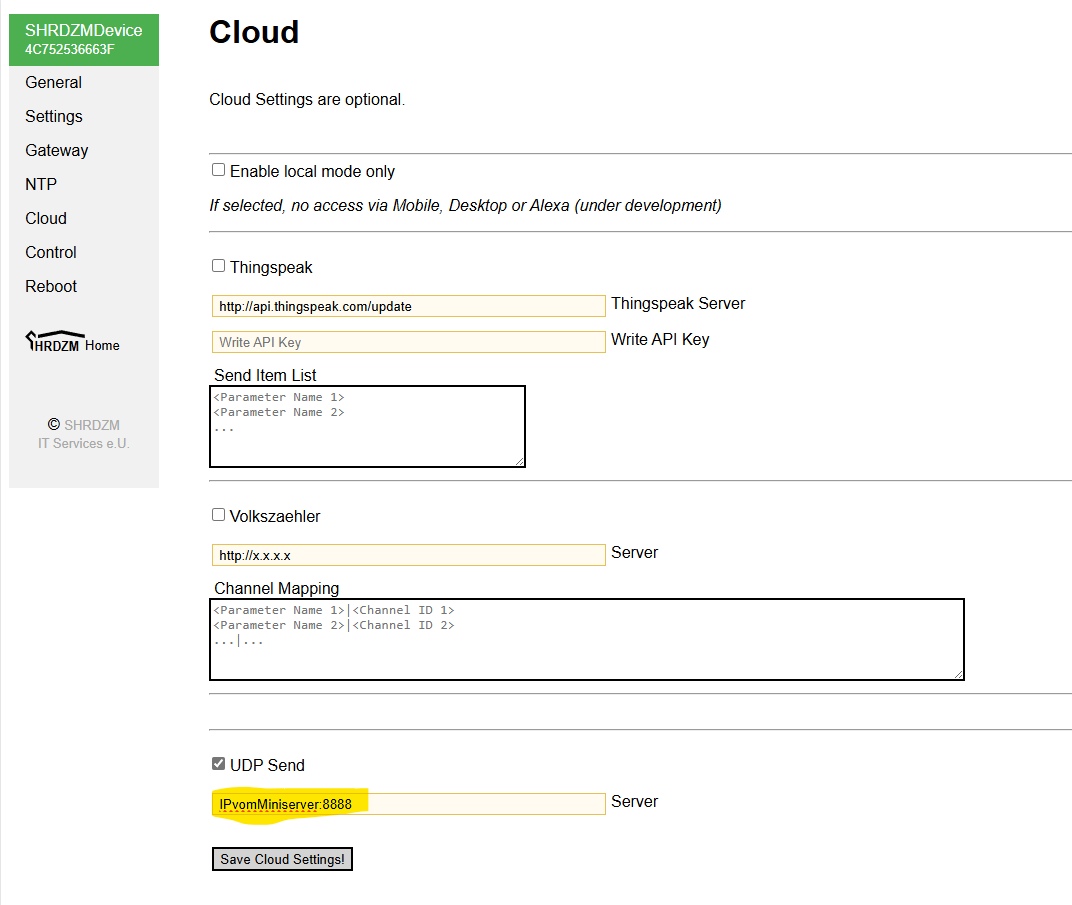Grab the Channel Mapping resize handle
The image size is (1072, 905).
[x=959, y=675]
